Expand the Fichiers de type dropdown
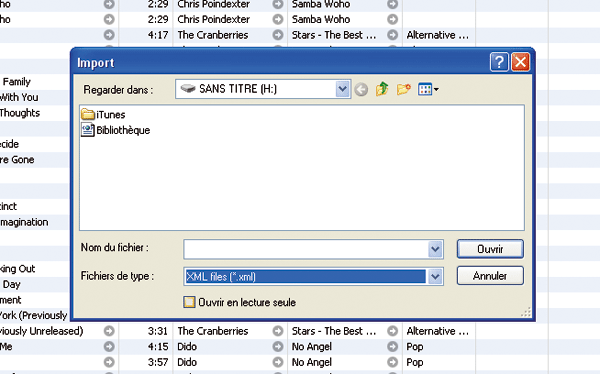 tap(435, 276)
